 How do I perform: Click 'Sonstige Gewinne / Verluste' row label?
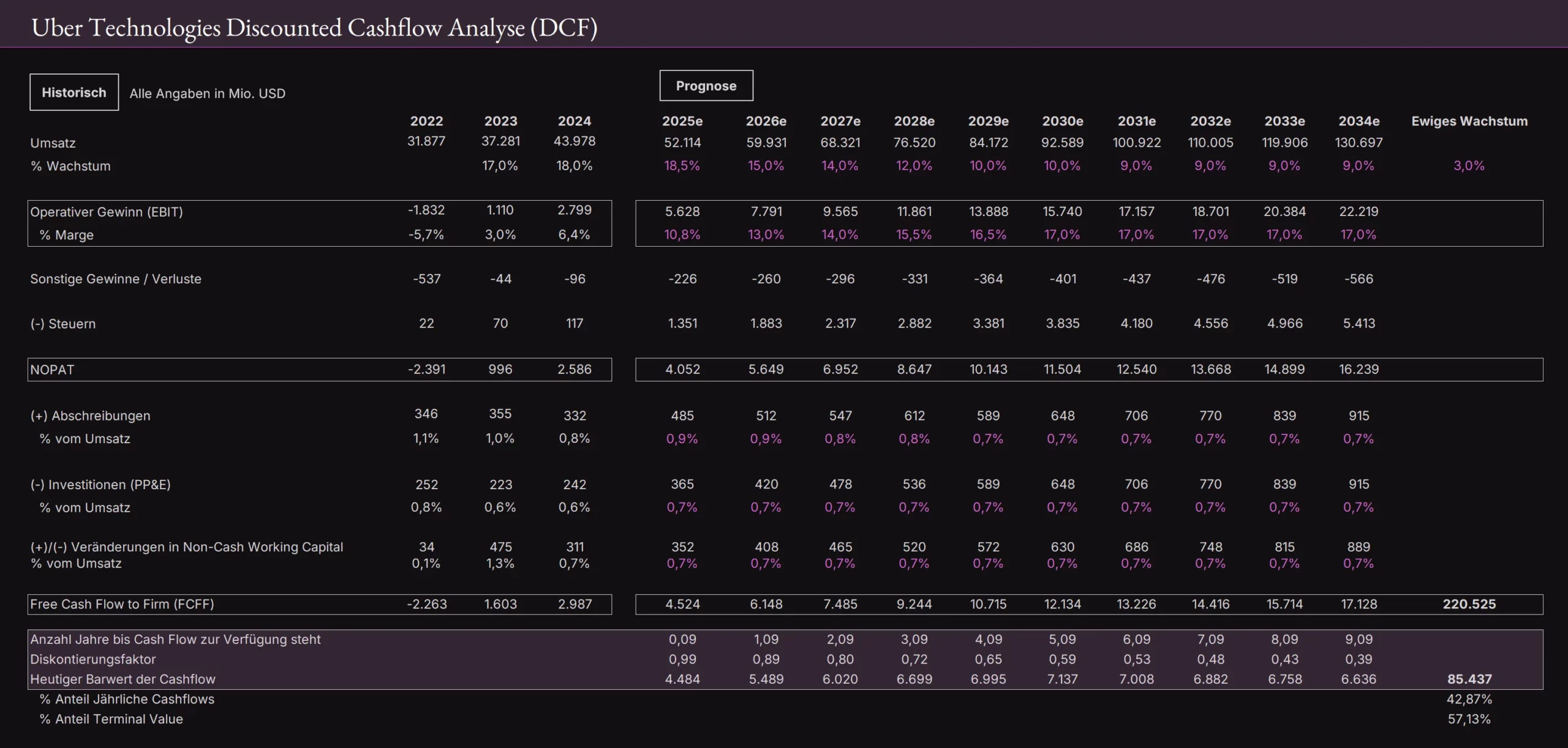click(116, 279)
